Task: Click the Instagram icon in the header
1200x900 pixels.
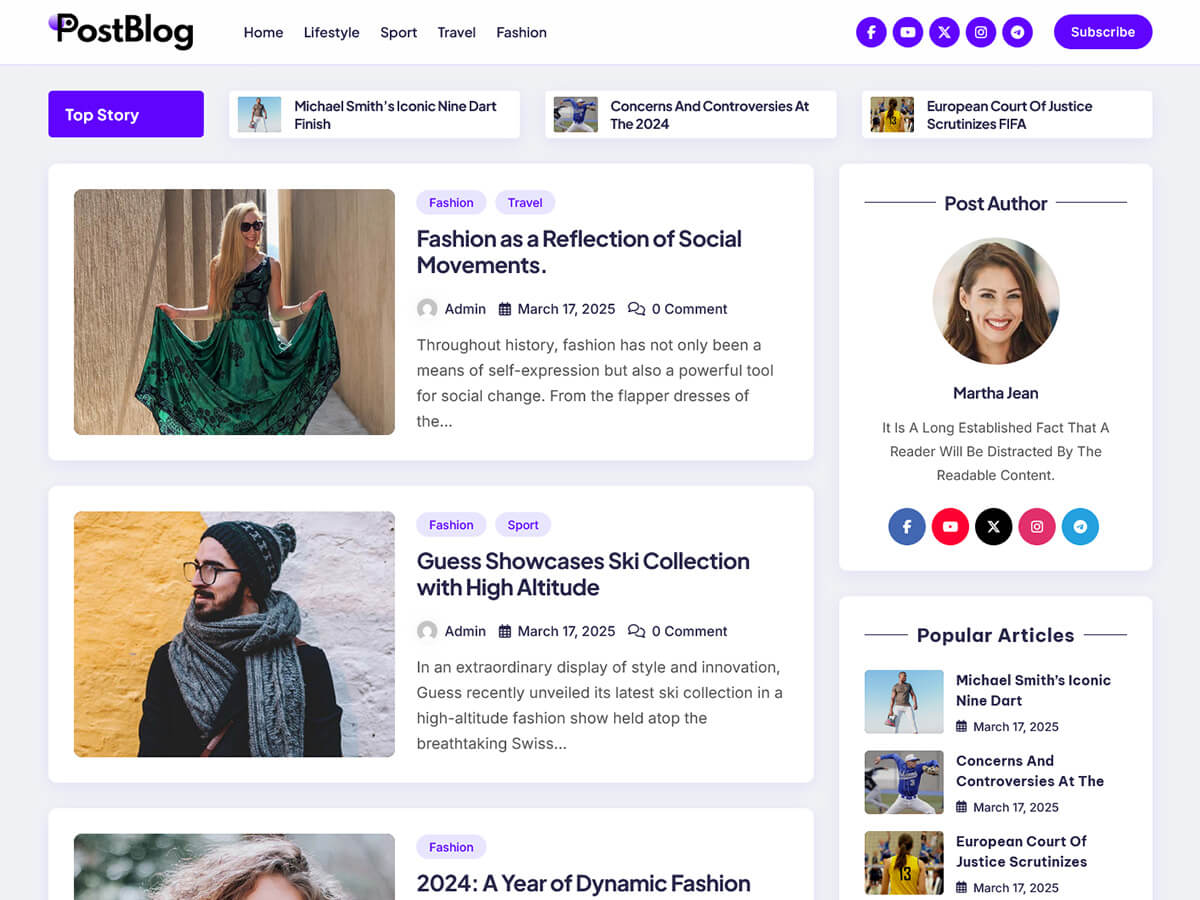Action: coord(981,32)
